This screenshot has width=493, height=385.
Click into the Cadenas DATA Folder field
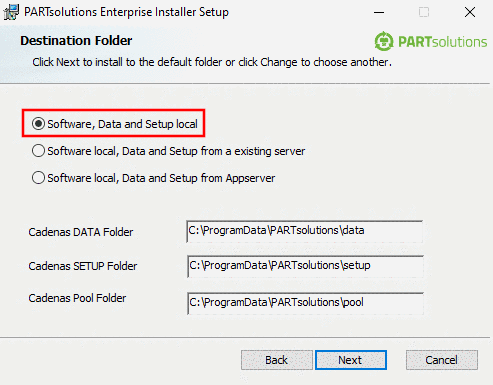[x=304, y=231]
